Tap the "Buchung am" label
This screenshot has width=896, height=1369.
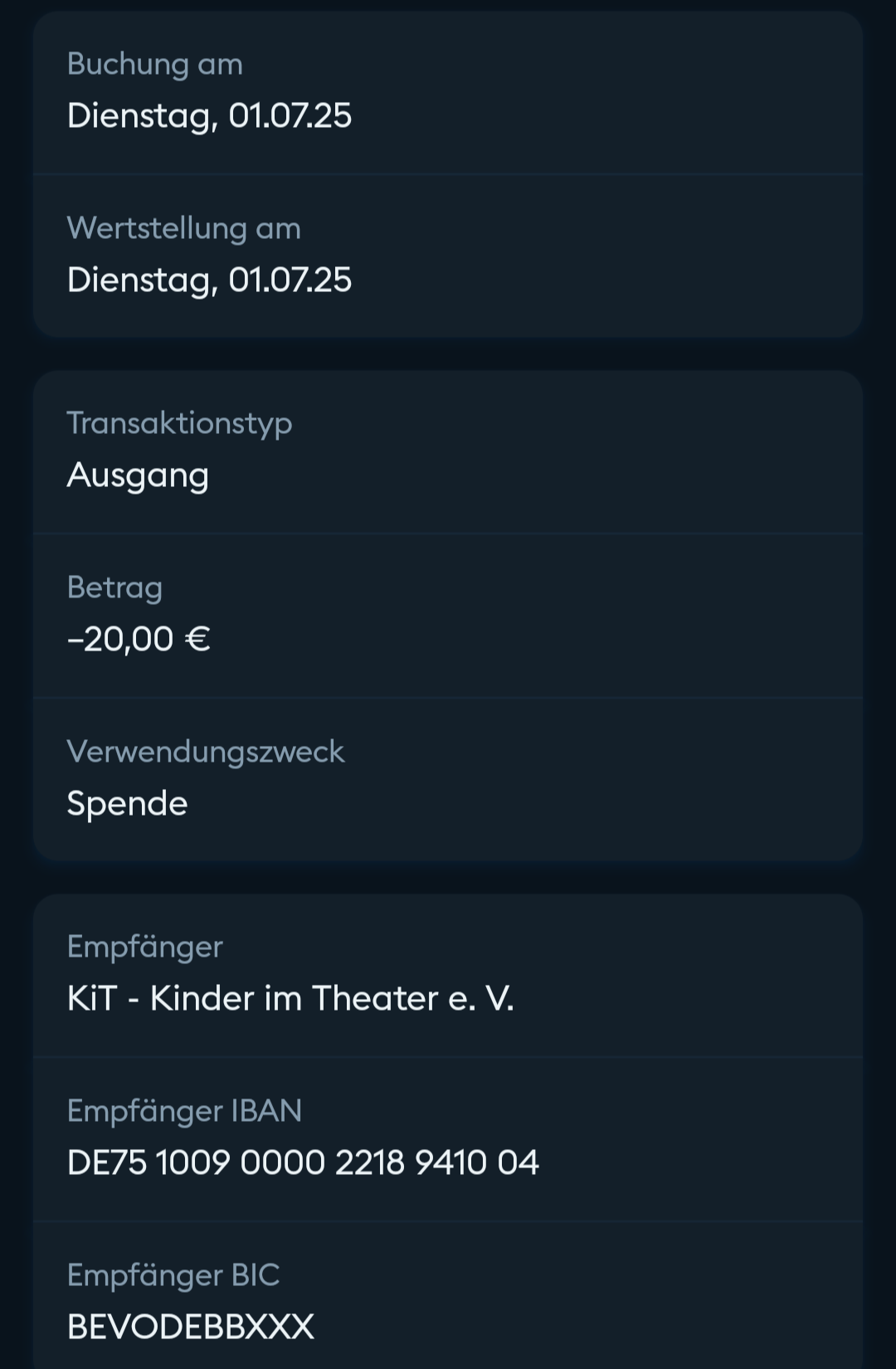click(155, 64)
